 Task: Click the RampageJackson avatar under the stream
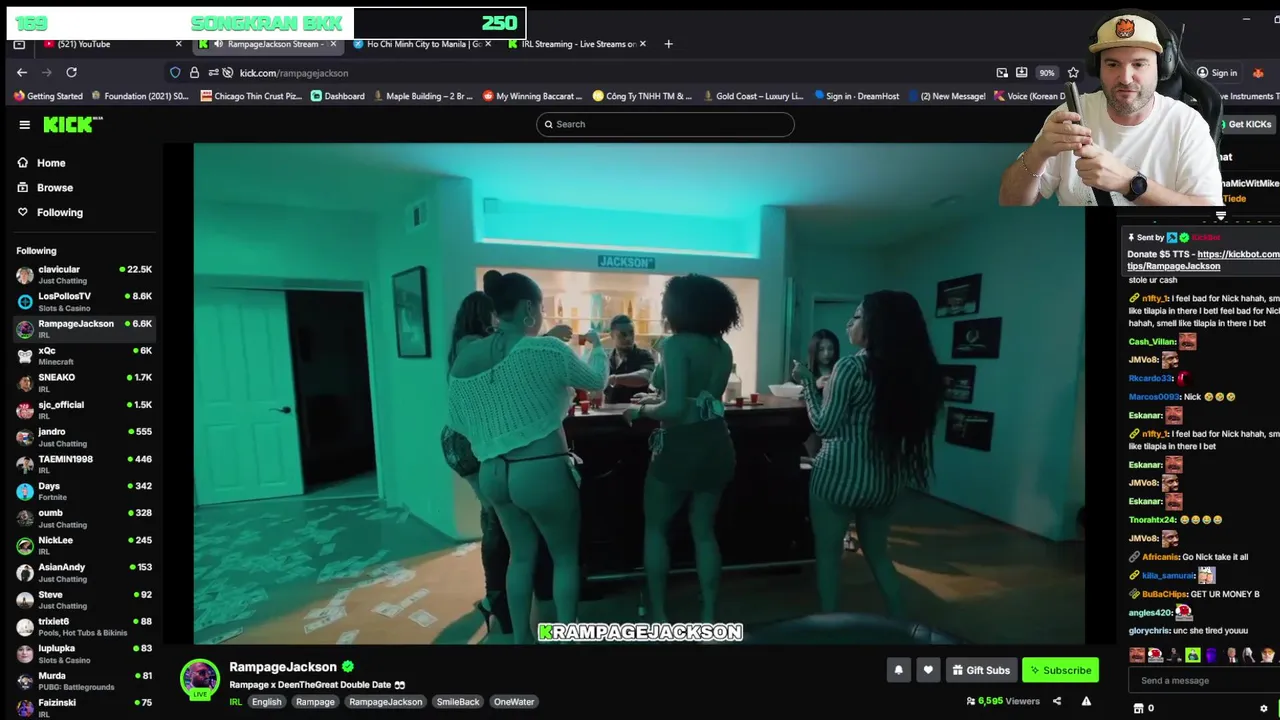tap(200, 678)
